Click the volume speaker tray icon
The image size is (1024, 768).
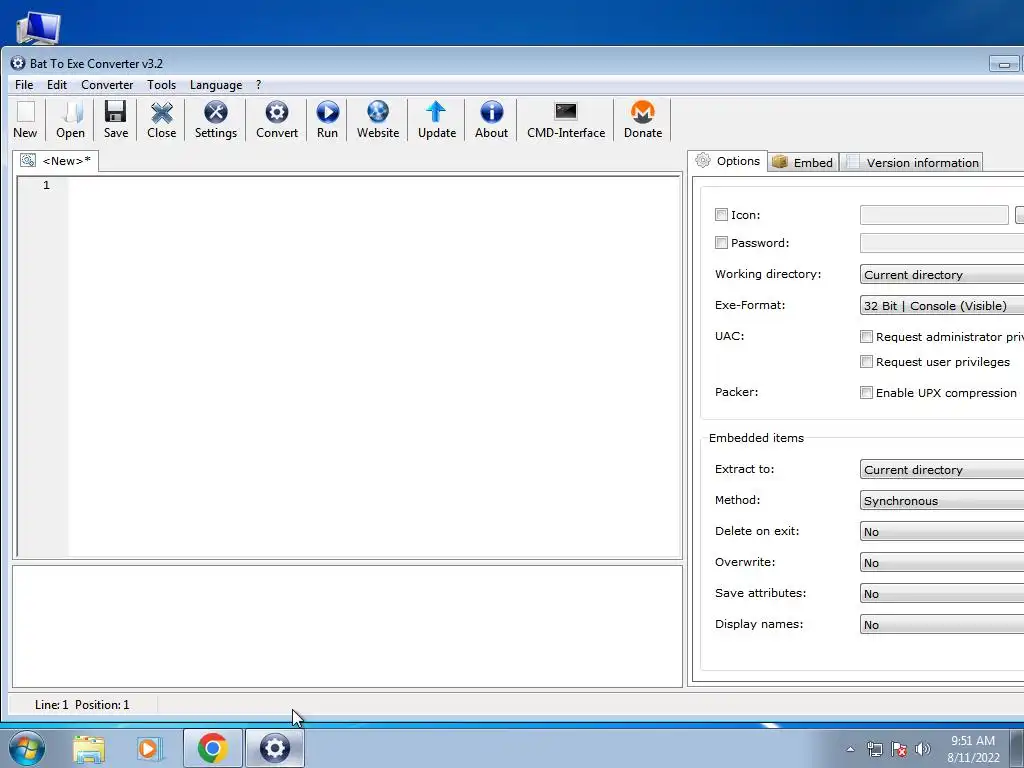click(923, 749)
